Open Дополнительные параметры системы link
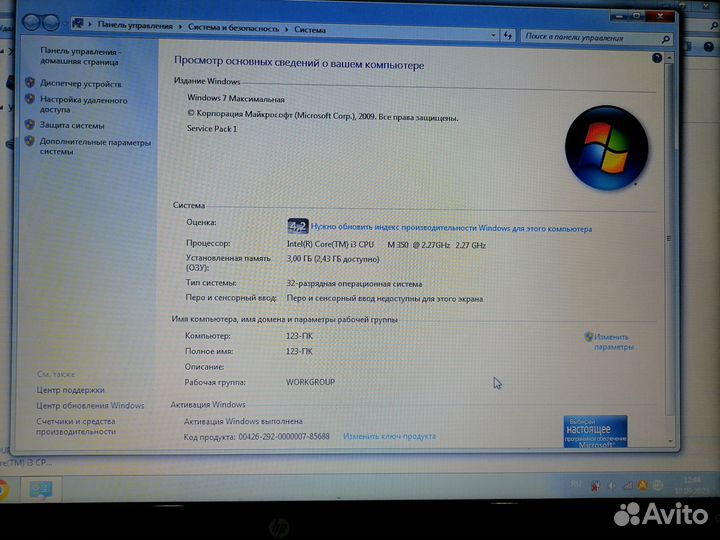The image size is (720, 540). point(95,146)
